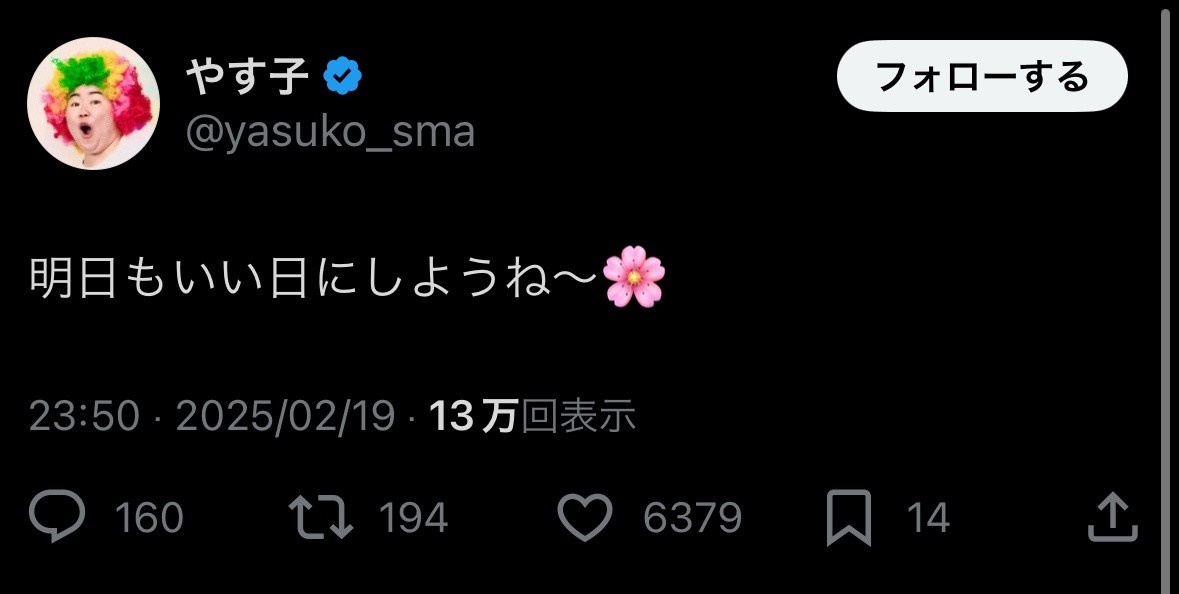View the 160 replies count
Viewport: 1179px width, 594px height.
[x=149, y=517]
